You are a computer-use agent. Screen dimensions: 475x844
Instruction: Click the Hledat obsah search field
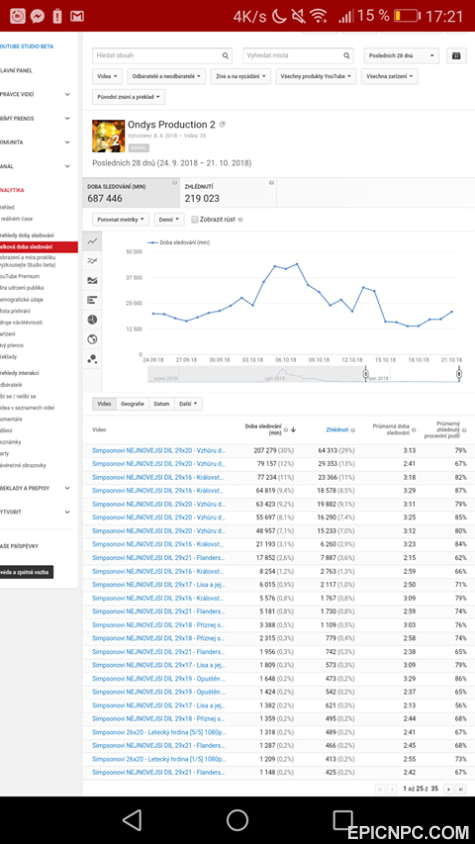click(162, 55)
